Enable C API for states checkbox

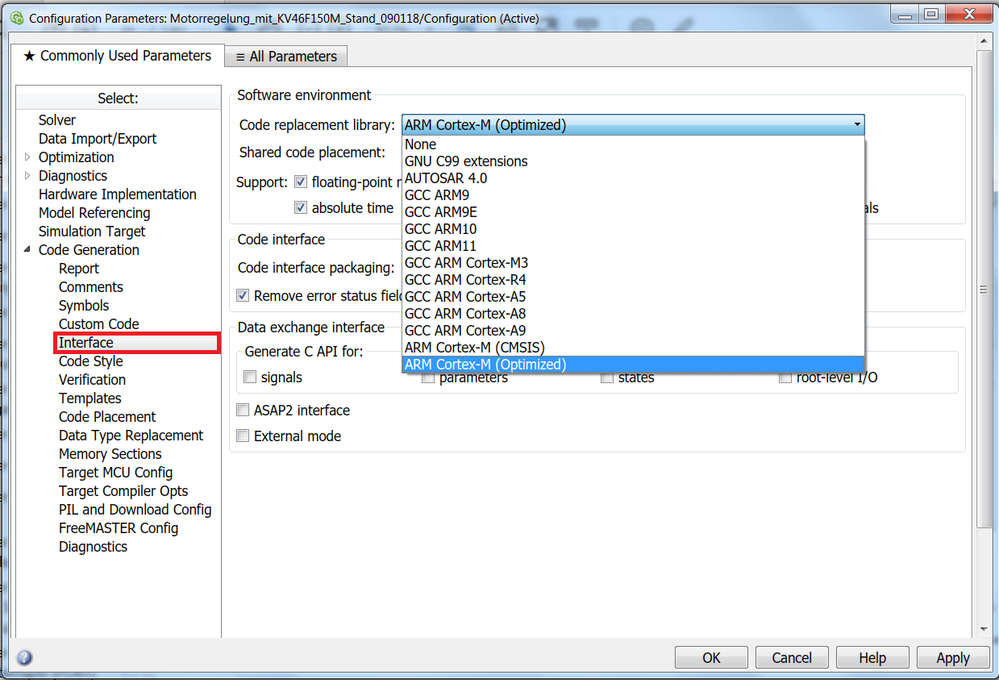pos(607,378)
